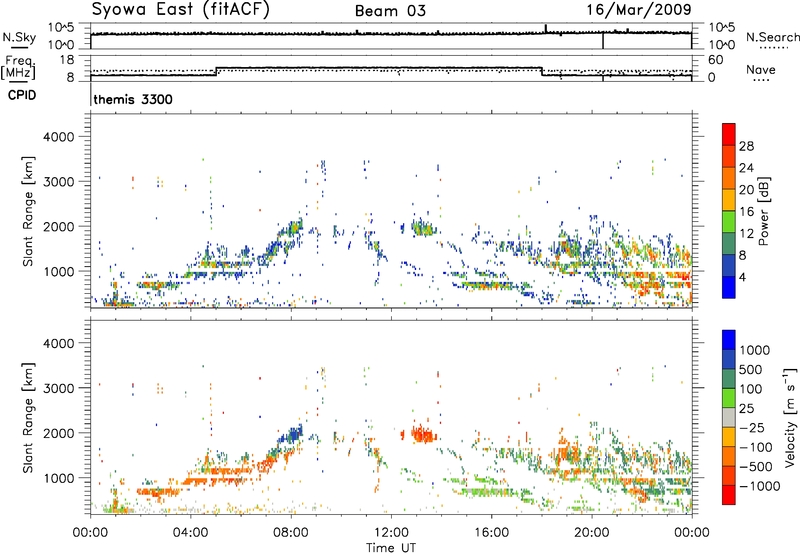Click the "-25" velocity colorbar label
The image size is (800, 554).
pyautogui.click(x=751, y=428)
